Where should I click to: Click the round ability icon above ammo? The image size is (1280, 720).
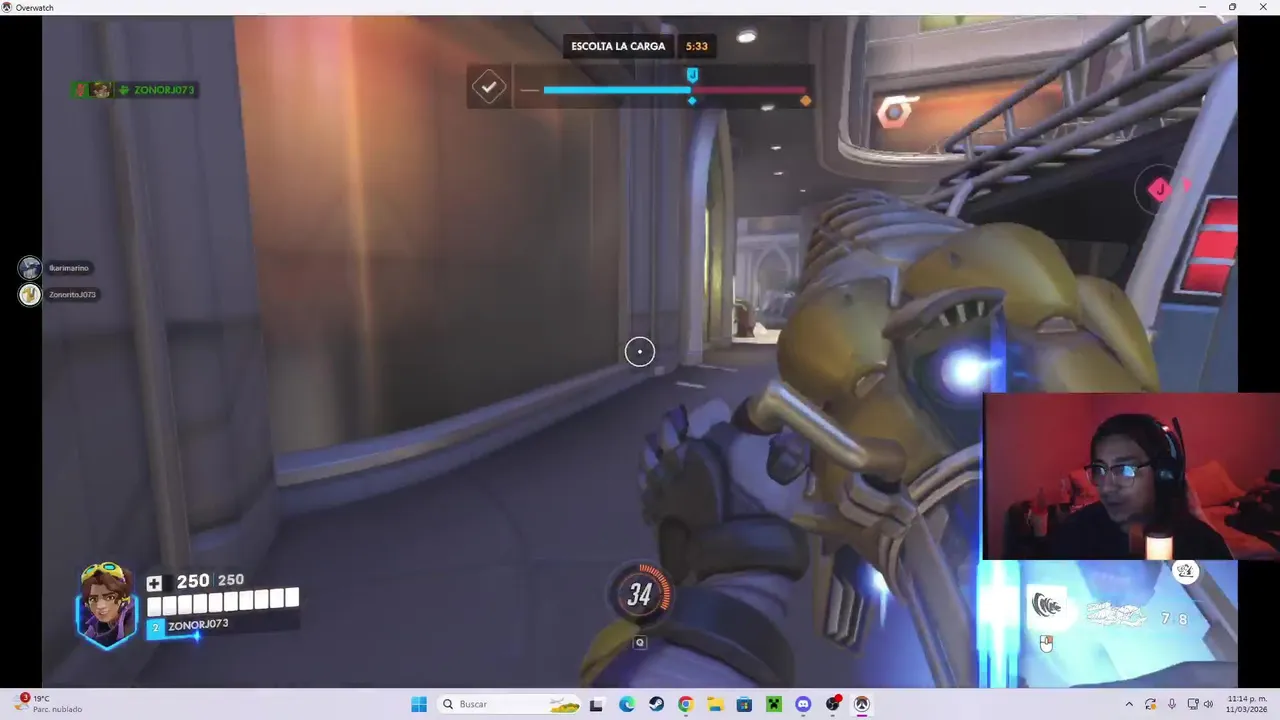coord(1185,571)
